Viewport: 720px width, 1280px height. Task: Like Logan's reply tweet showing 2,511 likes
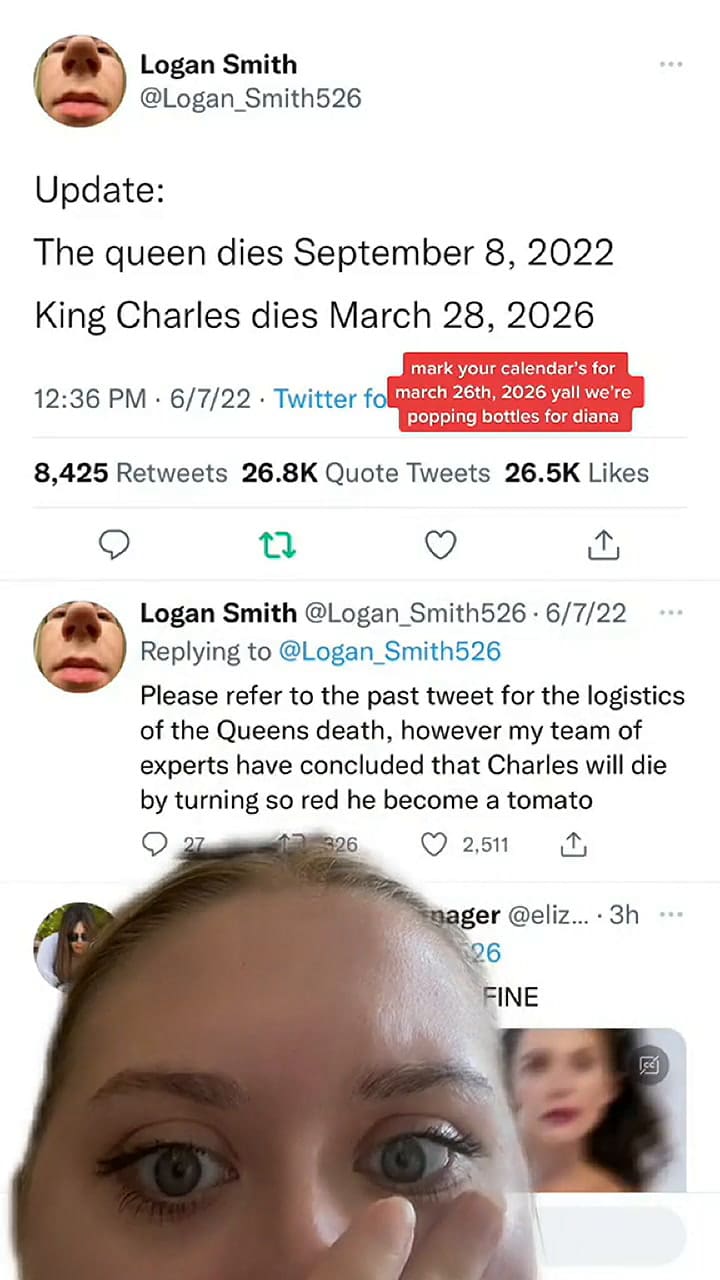[434, 844]
